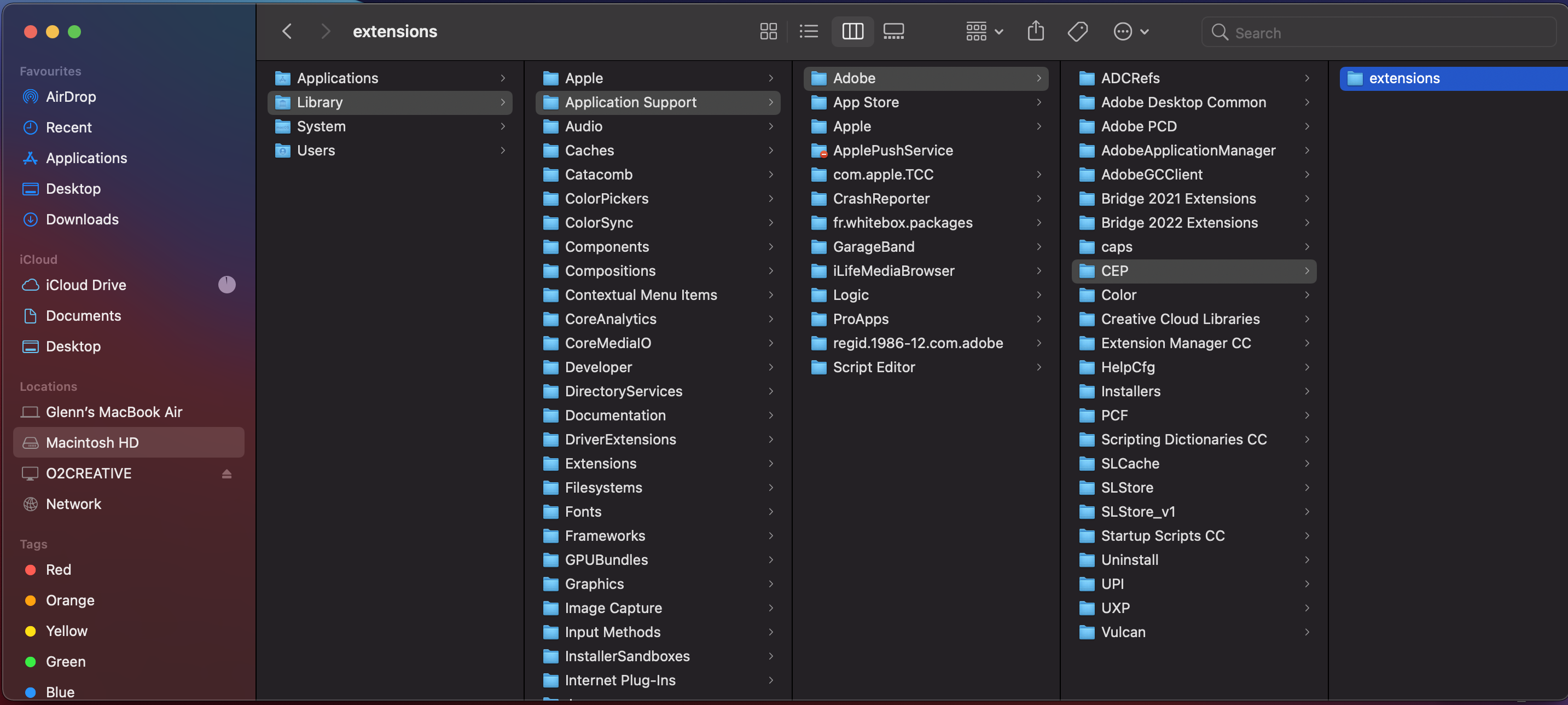The image size is (1568, 705).
Task: Click the iCloud Drive sync progress indicator
Action: click(x=227, y=285)
